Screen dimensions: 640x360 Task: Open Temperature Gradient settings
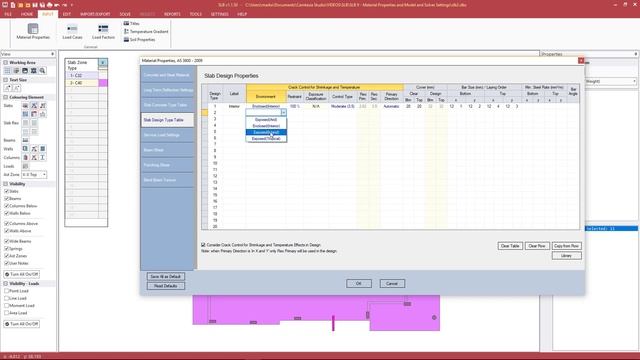[146, 31]
